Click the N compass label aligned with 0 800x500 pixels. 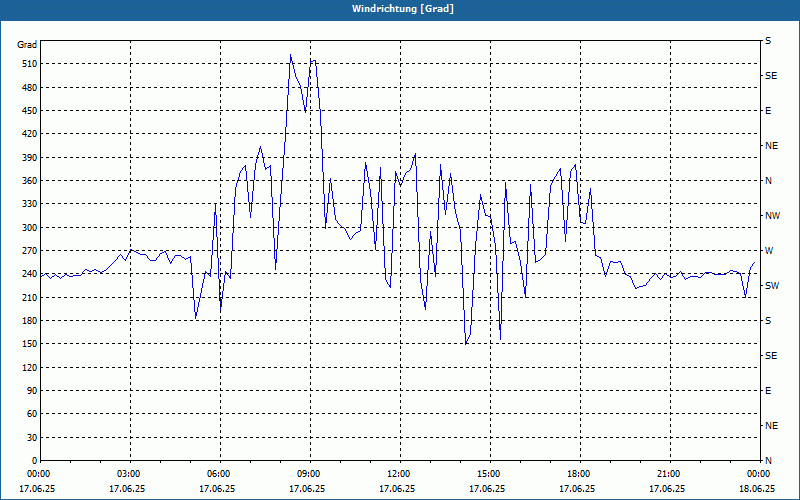768,461
